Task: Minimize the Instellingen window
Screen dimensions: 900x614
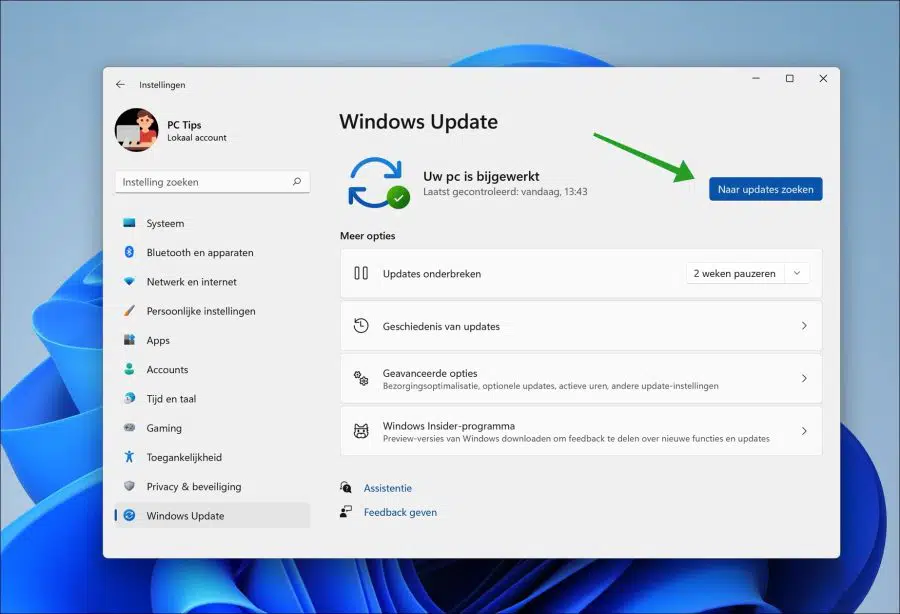Action: pos(756,79)
